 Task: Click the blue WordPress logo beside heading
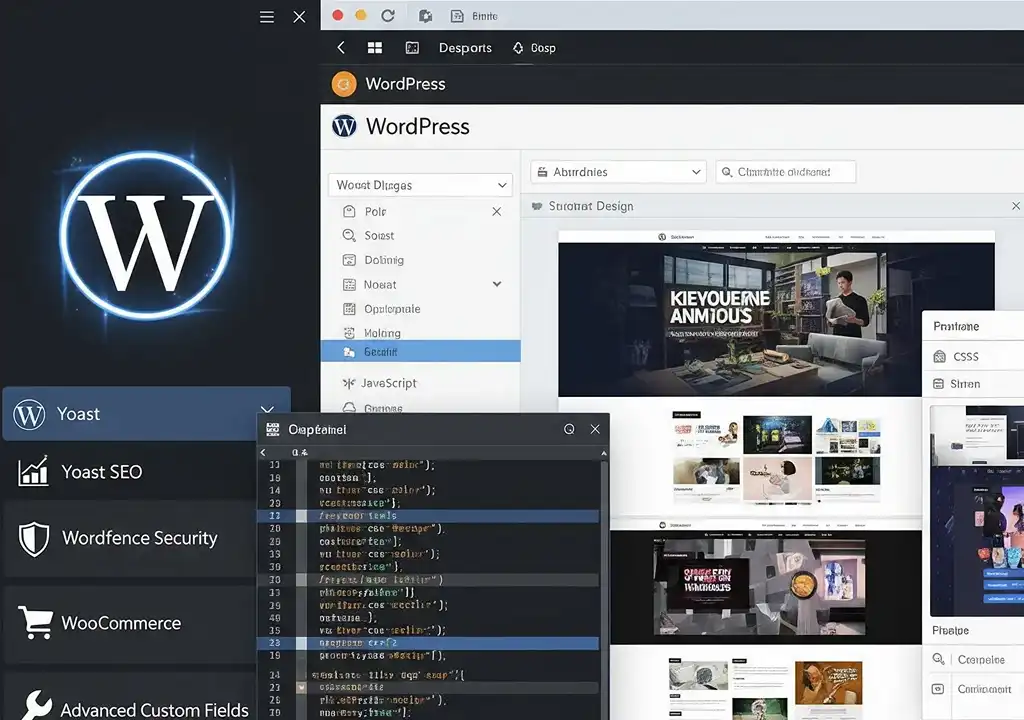point(344,125)
